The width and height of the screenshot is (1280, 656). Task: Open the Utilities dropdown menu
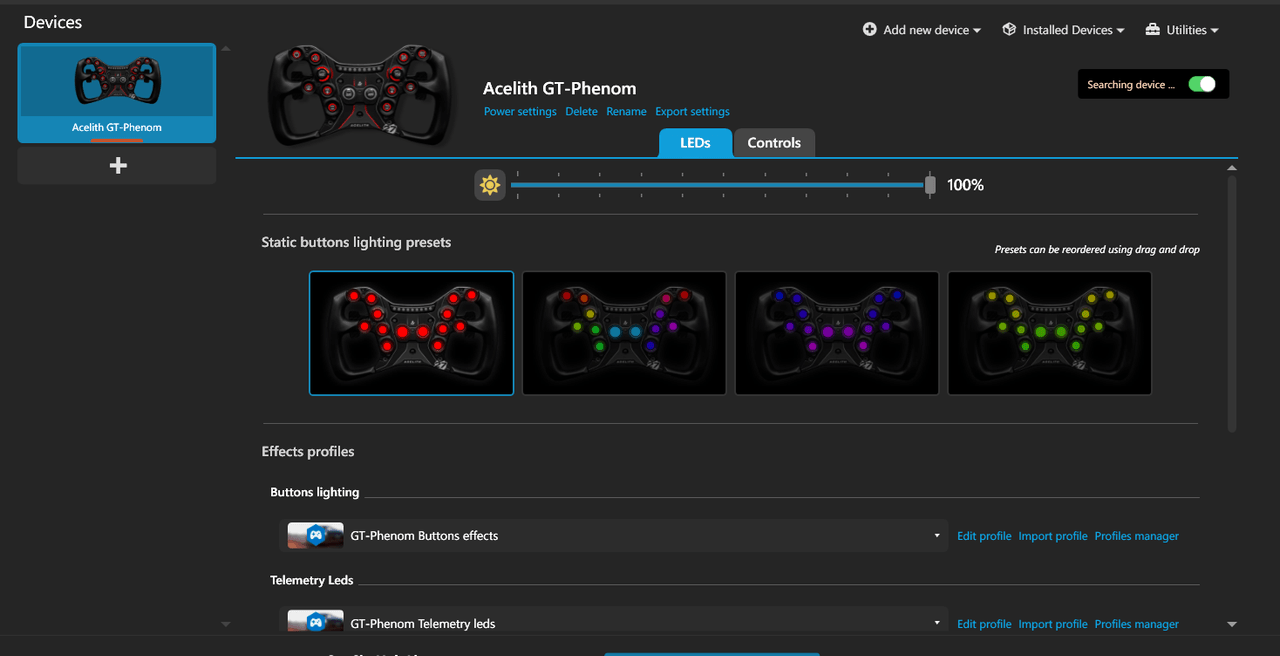tap(1182, 30)
